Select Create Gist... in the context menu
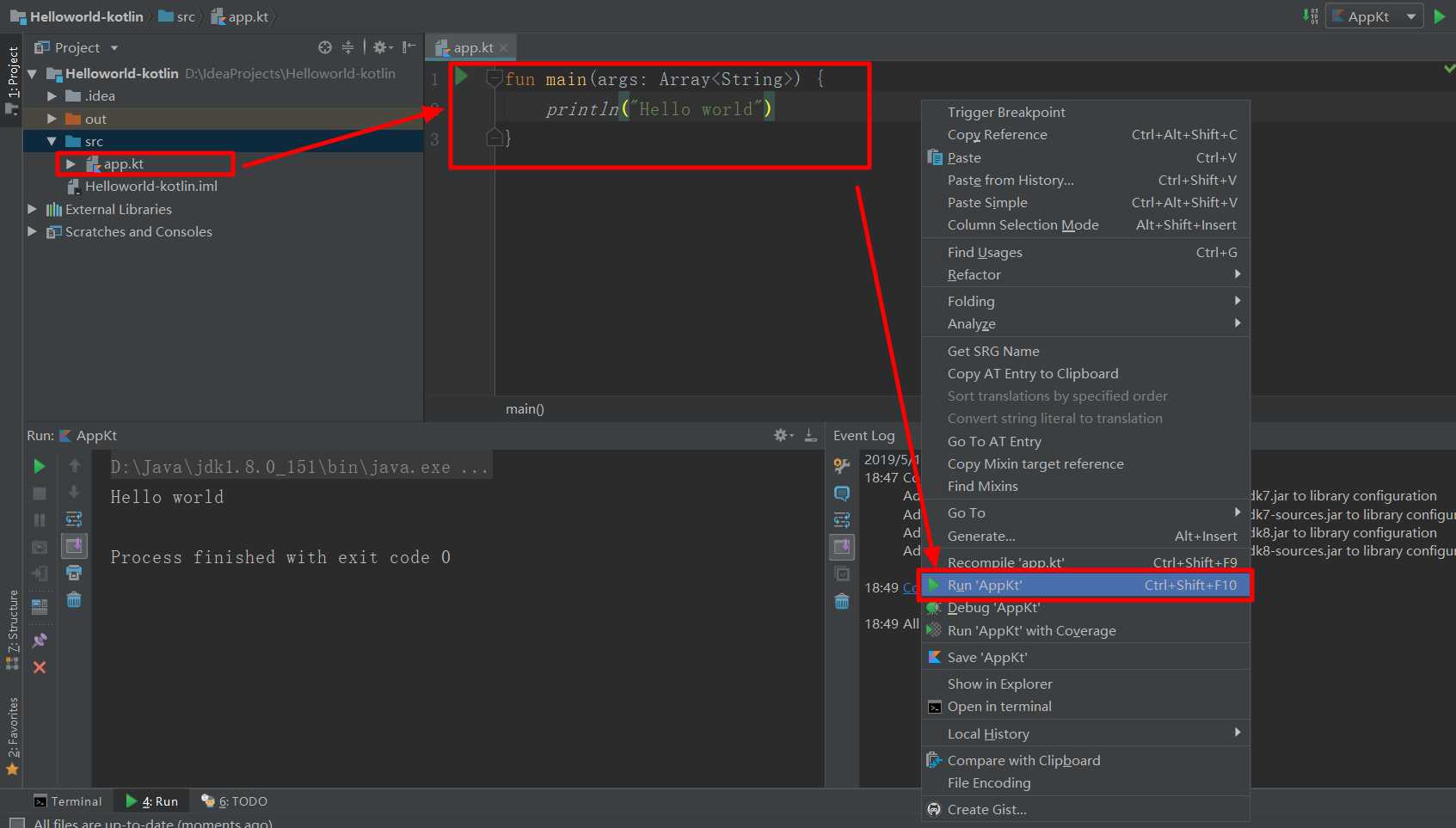1456x828 pixels. [x=1085, y=810]
